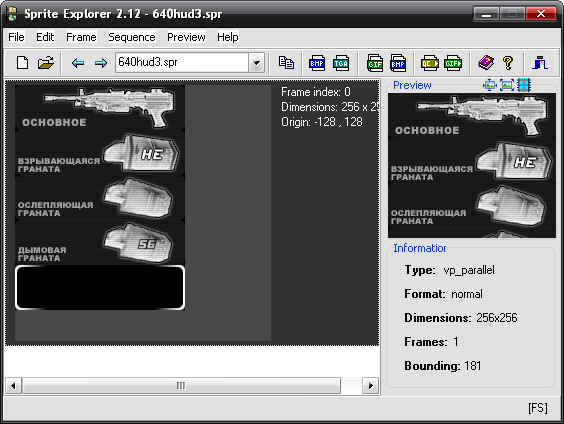
Task: Open the Help menu
Action: click(228, 37)
